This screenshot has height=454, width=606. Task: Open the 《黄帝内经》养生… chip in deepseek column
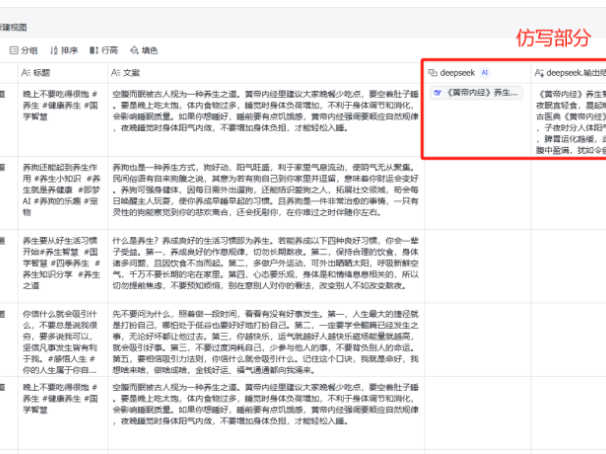click(476, 93)
